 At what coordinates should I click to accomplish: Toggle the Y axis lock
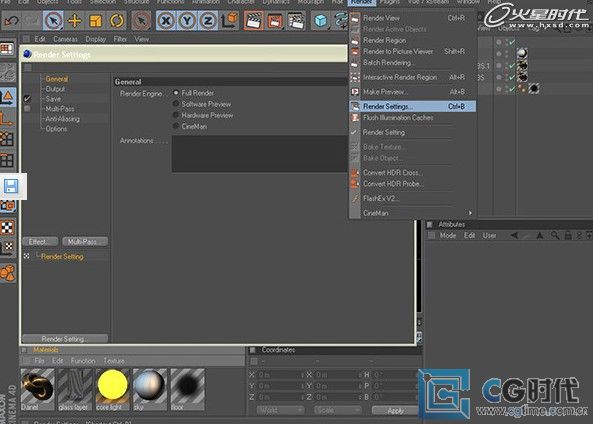click(187, 20)
